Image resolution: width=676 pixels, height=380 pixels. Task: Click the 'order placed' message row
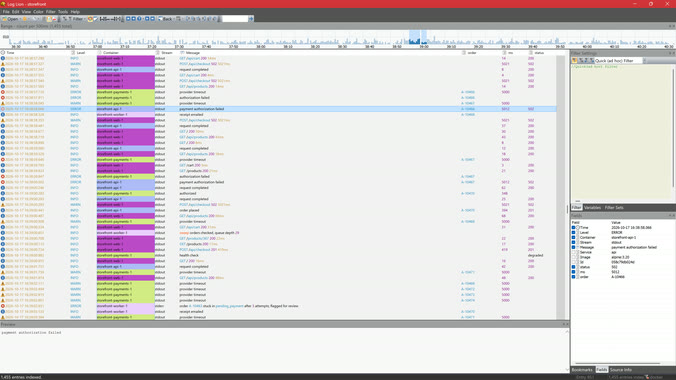click(x=189, y=210)
